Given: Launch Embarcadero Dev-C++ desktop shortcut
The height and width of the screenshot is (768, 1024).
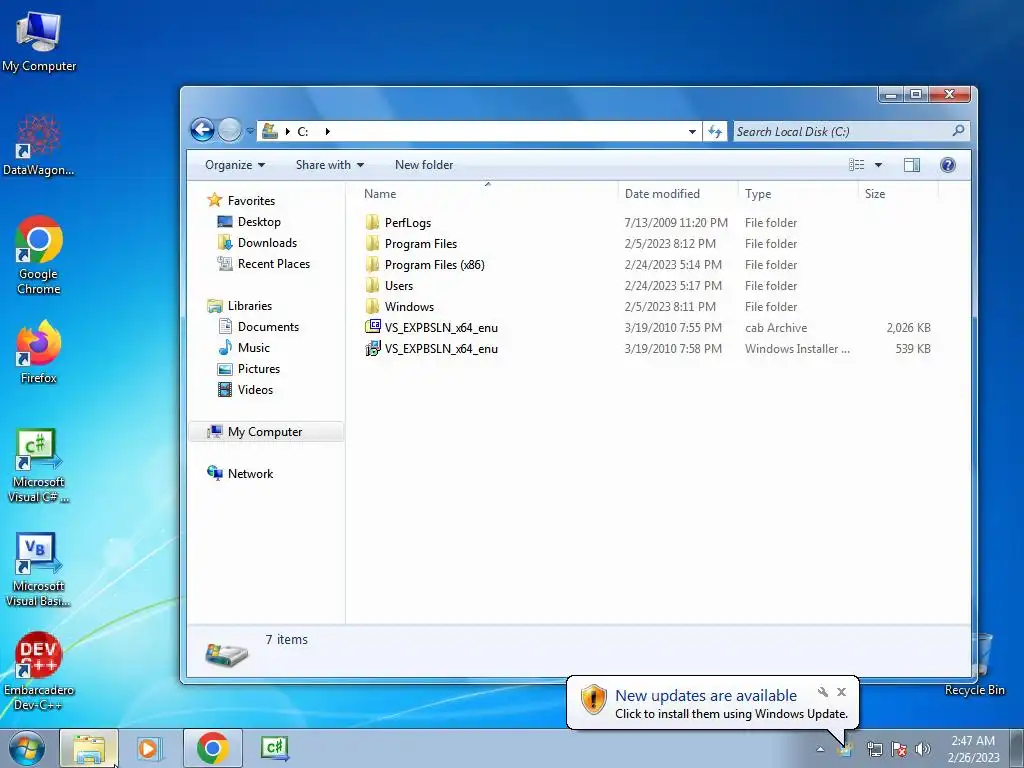Looking at the screenshot, I should pos(39,671).
